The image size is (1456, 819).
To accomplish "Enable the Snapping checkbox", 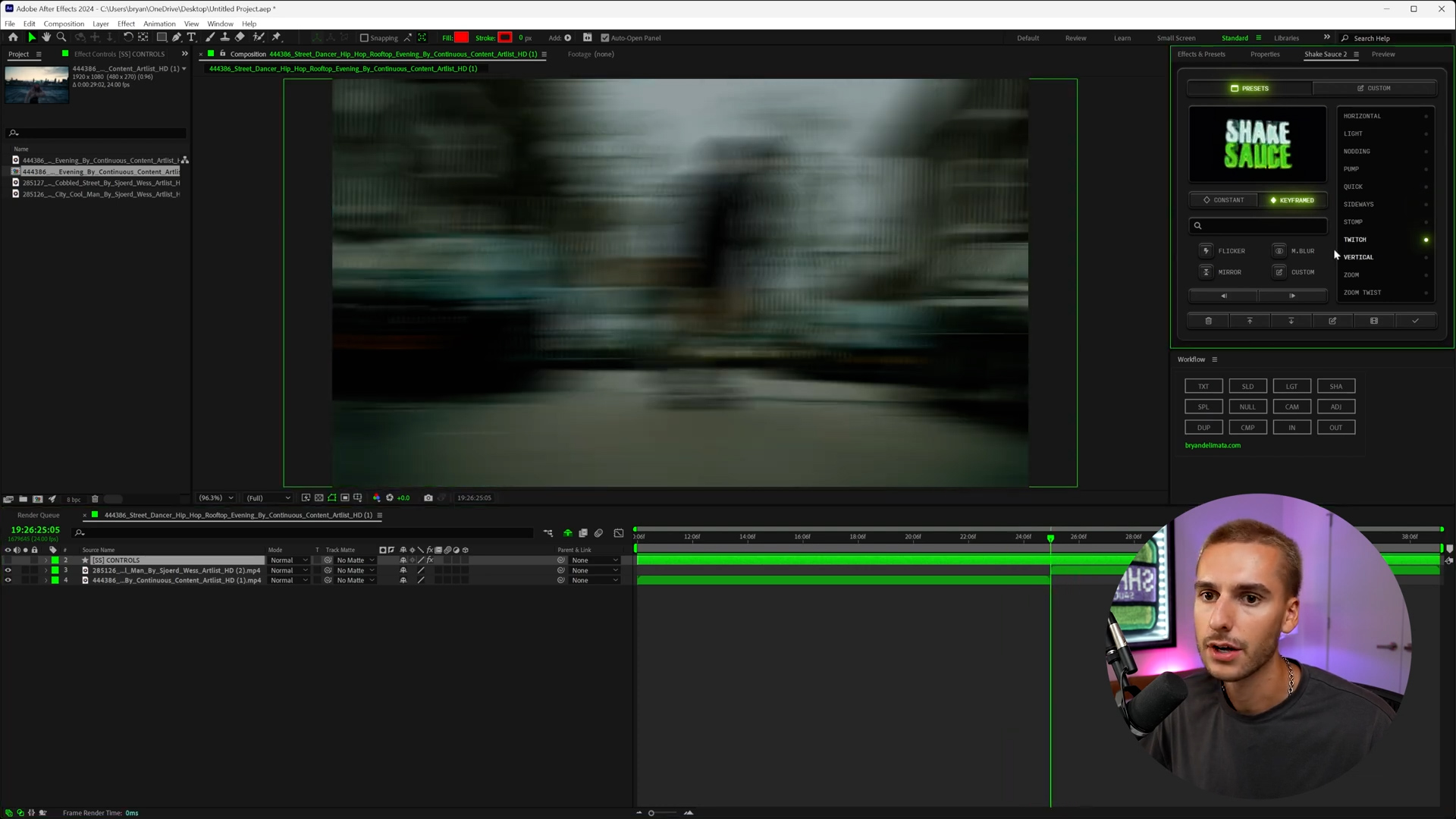I will coord(364,38).
